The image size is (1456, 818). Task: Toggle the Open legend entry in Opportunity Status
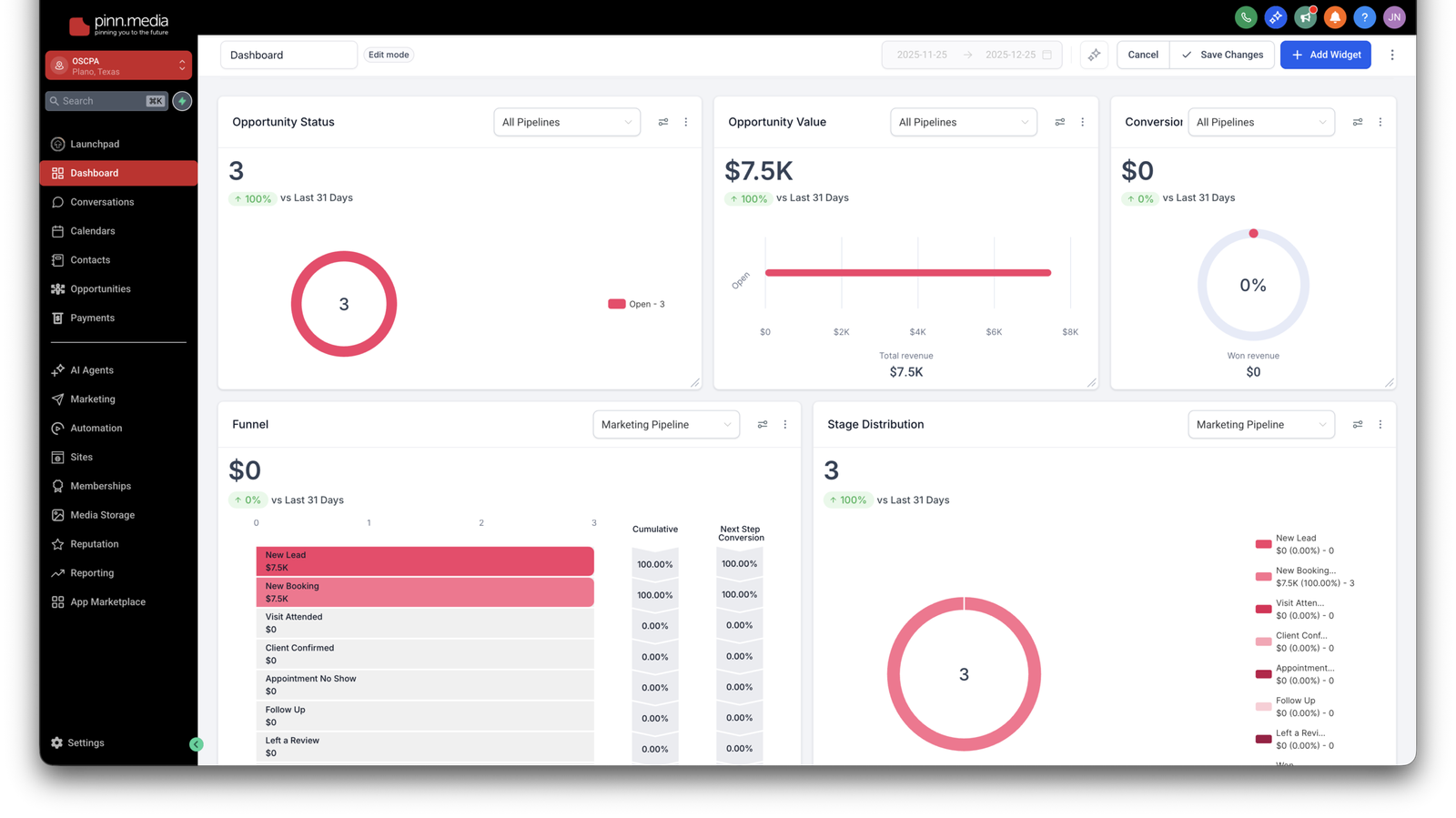[637, 304]
